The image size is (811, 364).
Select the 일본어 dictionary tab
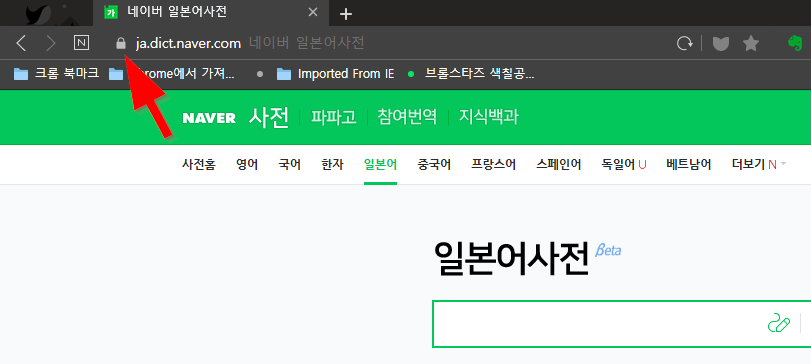coord(380,165)
